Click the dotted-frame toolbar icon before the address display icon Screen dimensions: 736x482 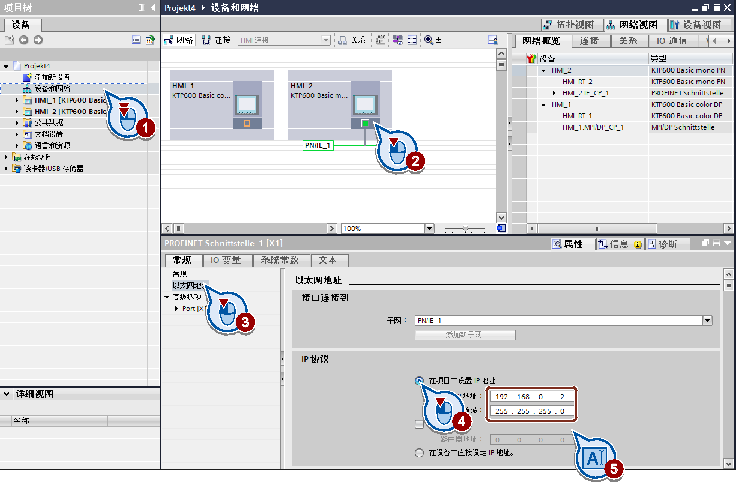click(x=381, y=40)
